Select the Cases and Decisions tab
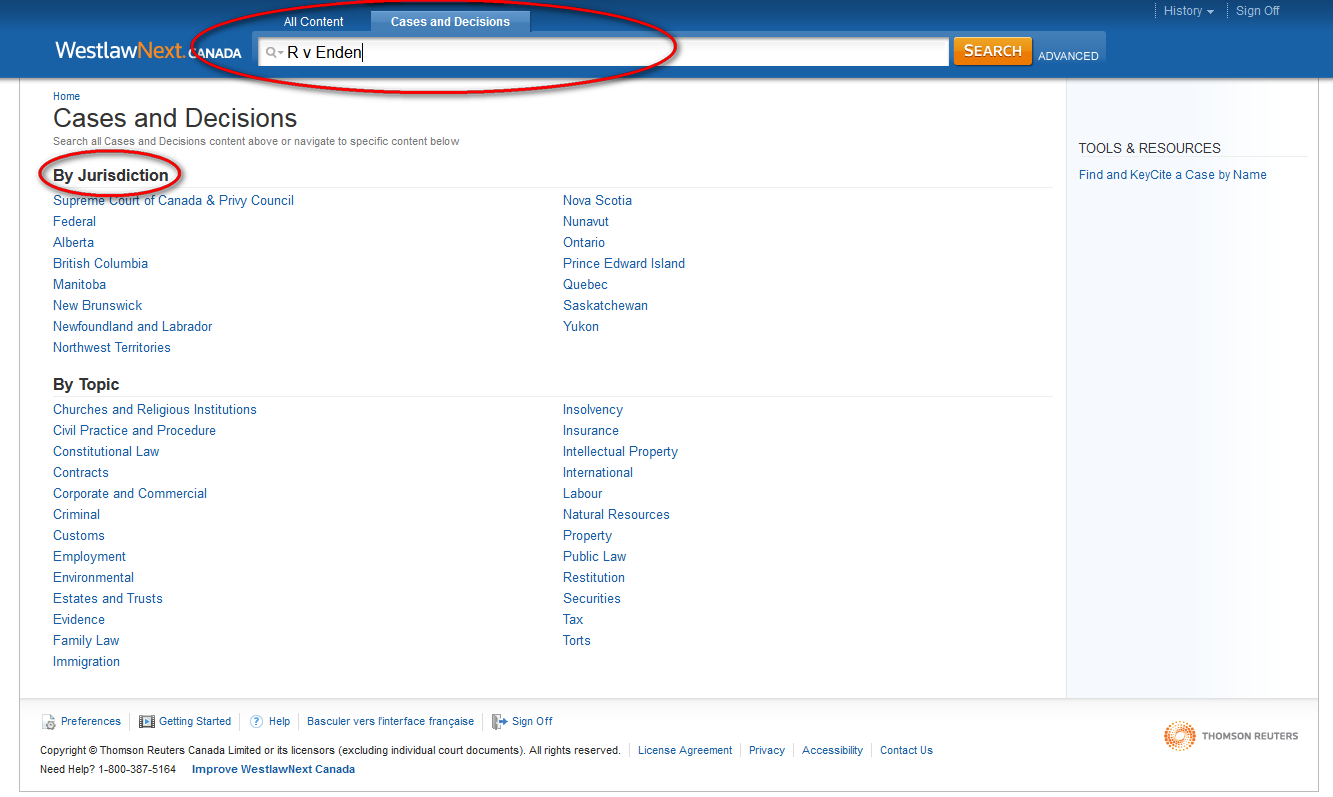The image size is (1333, 797). pyautogui.click(x=450, y=21)
